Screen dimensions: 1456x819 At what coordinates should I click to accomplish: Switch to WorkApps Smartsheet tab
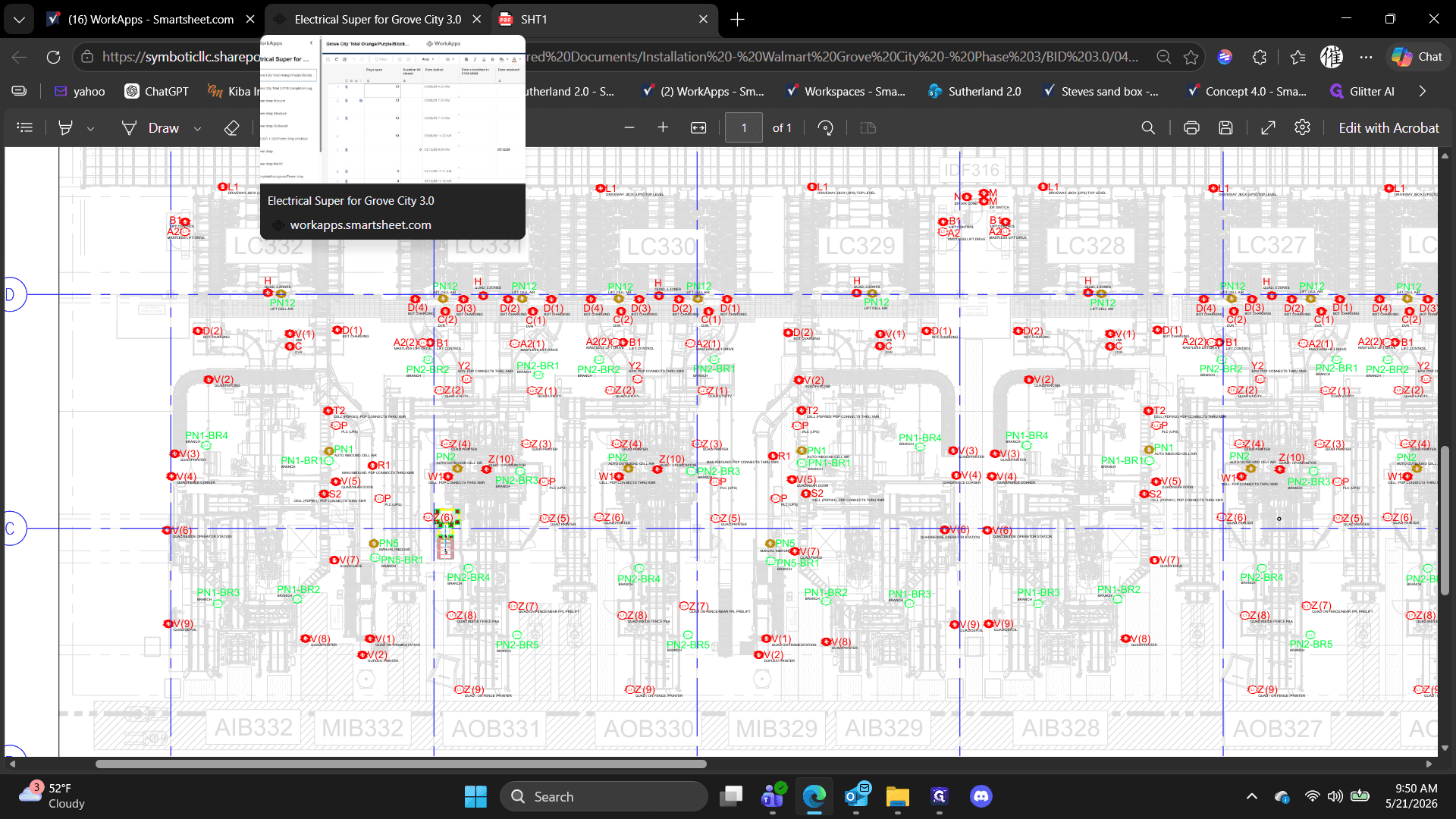point(150,20)
